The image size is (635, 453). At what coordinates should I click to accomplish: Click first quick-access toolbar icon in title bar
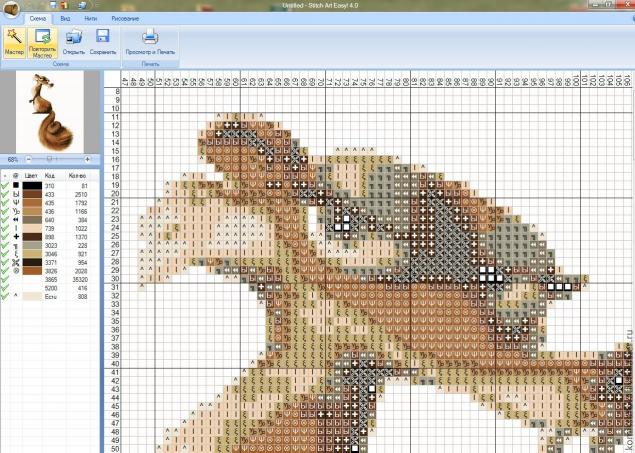[53, 5]
